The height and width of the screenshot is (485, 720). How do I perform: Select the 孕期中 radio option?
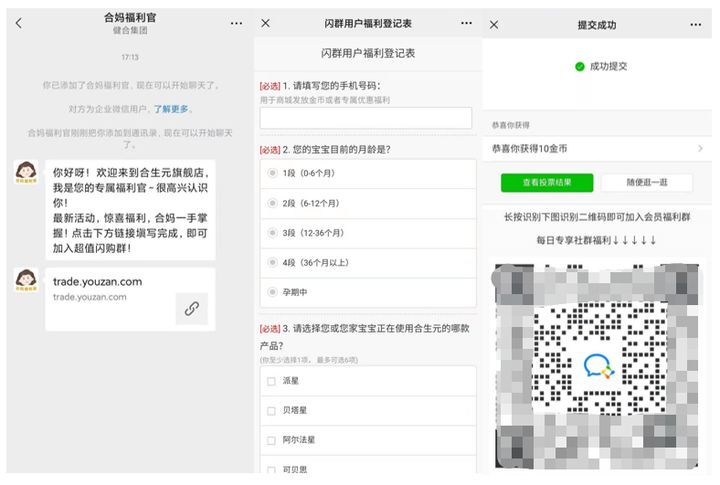click(272, 292)
